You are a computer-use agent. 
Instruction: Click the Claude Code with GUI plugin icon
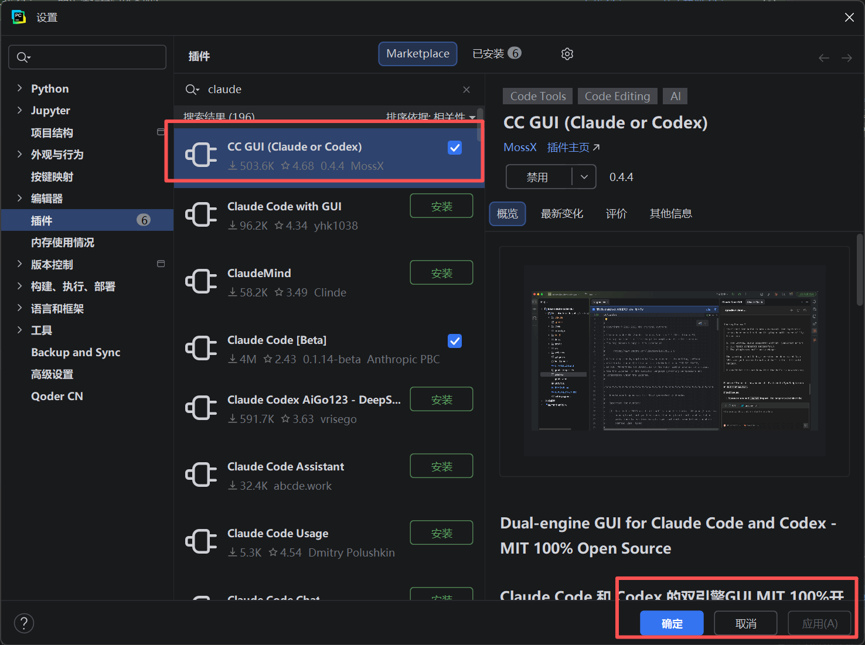[x=201, y=214]
